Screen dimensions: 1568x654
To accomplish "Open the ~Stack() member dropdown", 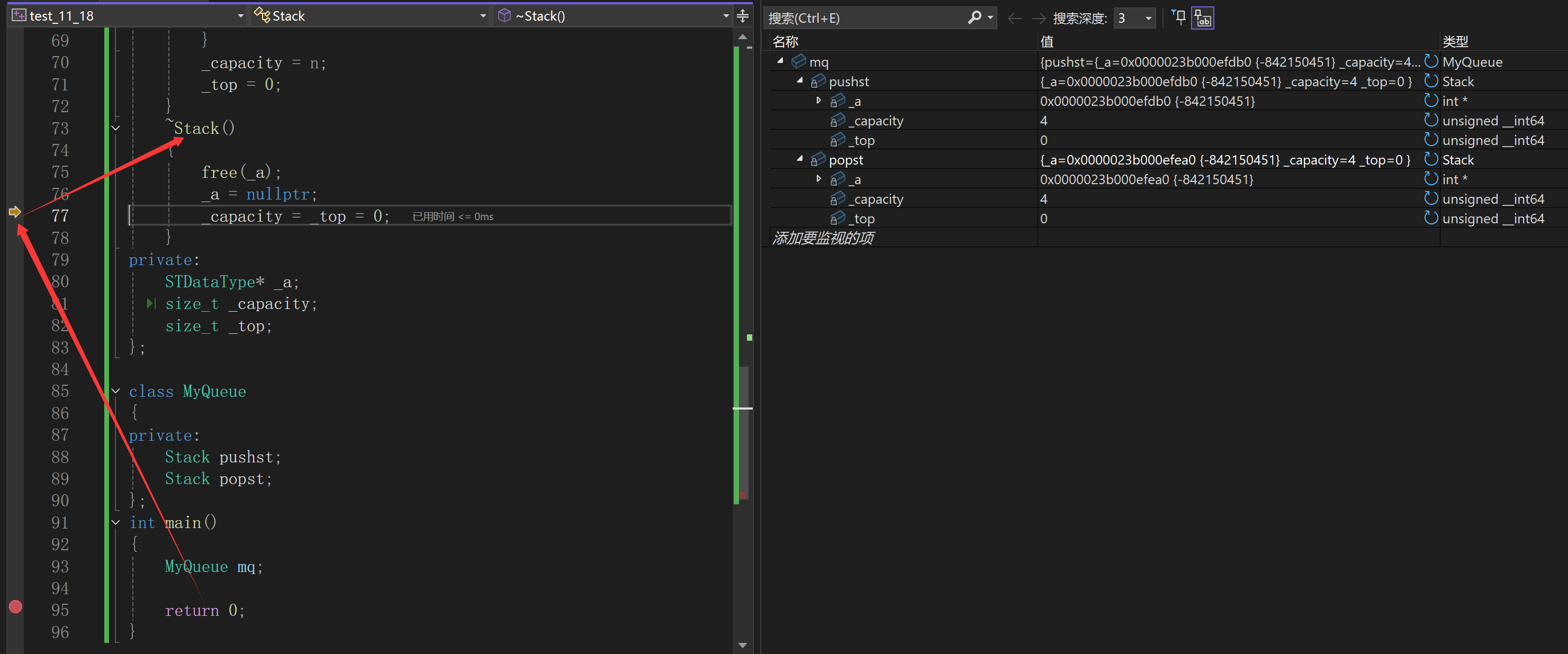I will click(x=726, y=16).
